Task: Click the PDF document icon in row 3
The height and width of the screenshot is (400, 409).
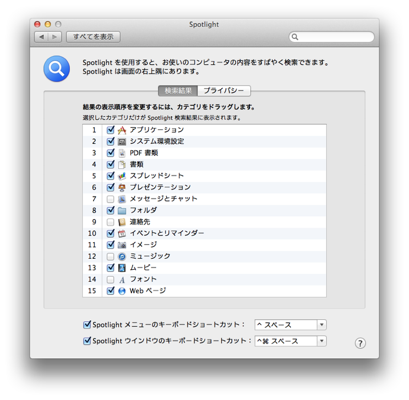Action: click(x=122, y=153)
